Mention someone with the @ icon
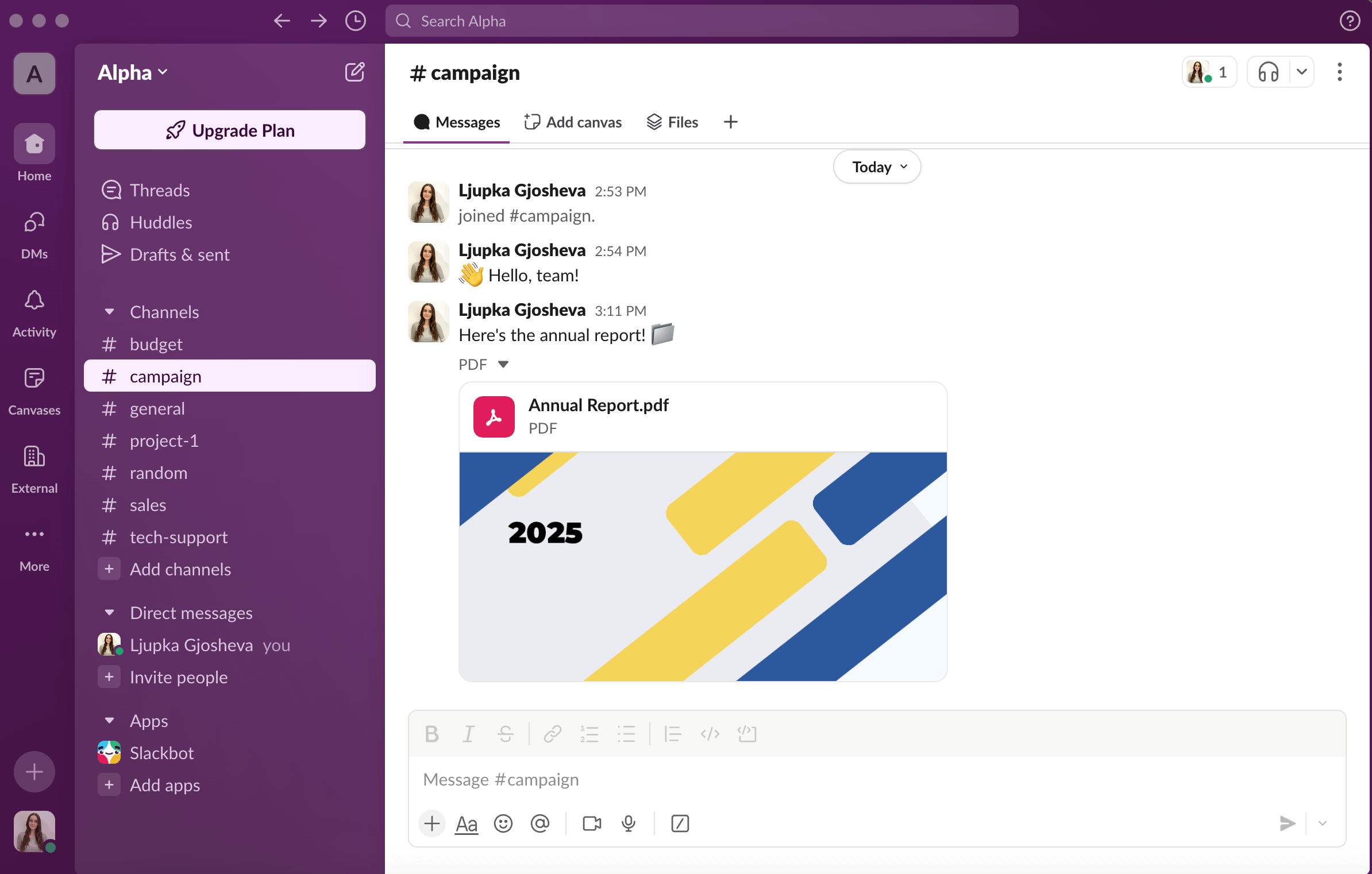This screenshot has width=1372, height=874. [x=540, y=823]
